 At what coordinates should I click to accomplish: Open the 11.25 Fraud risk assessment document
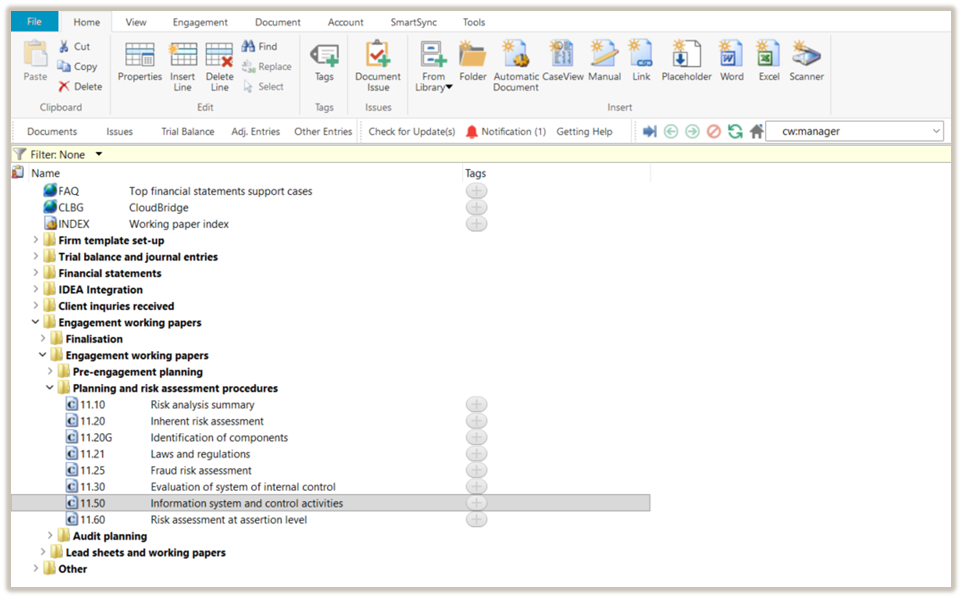[x=201, y=471]
